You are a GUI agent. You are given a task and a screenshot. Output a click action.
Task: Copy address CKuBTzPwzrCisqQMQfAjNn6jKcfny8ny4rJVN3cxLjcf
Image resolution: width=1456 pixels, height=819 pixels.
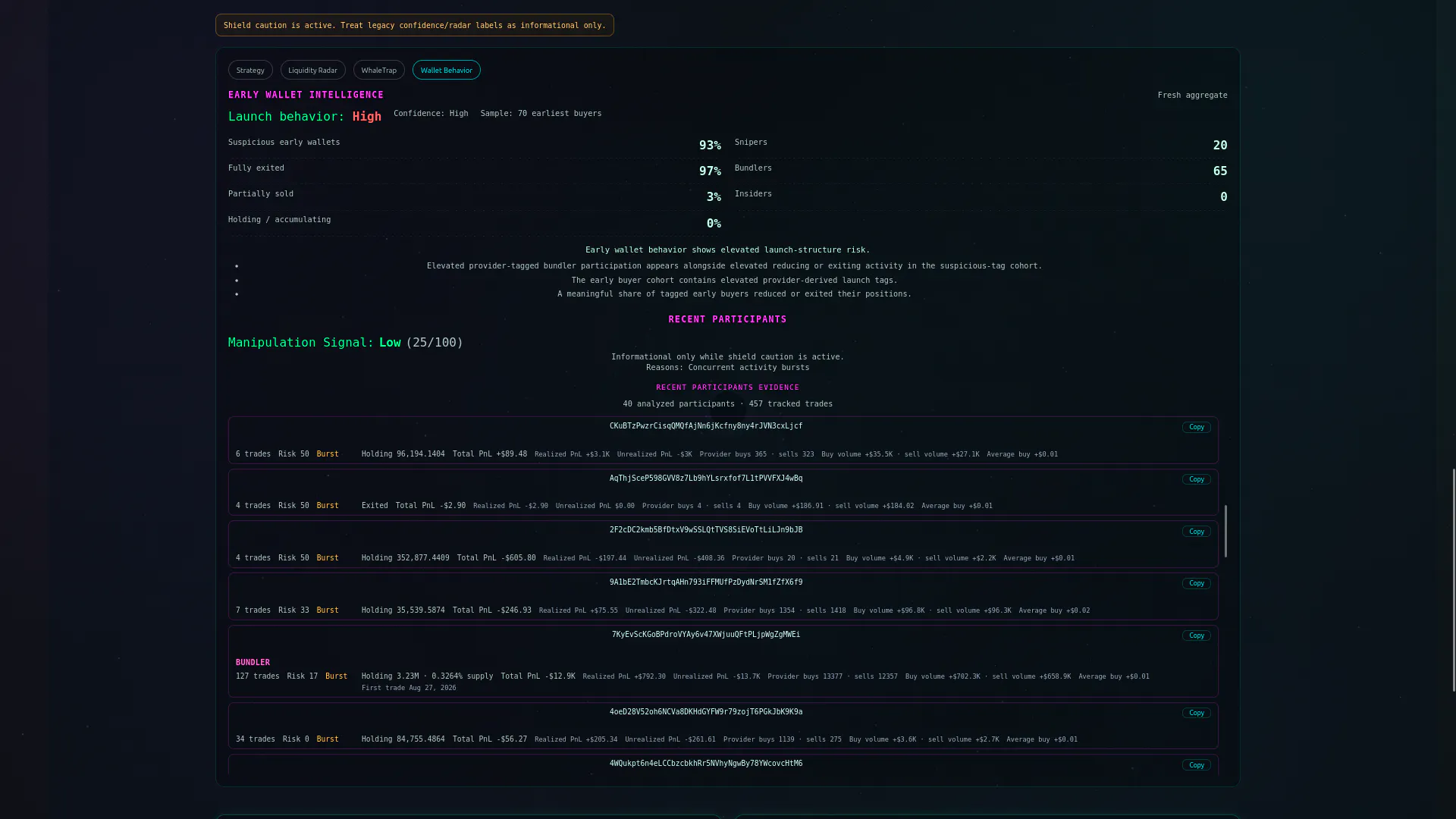point(1196,427)
